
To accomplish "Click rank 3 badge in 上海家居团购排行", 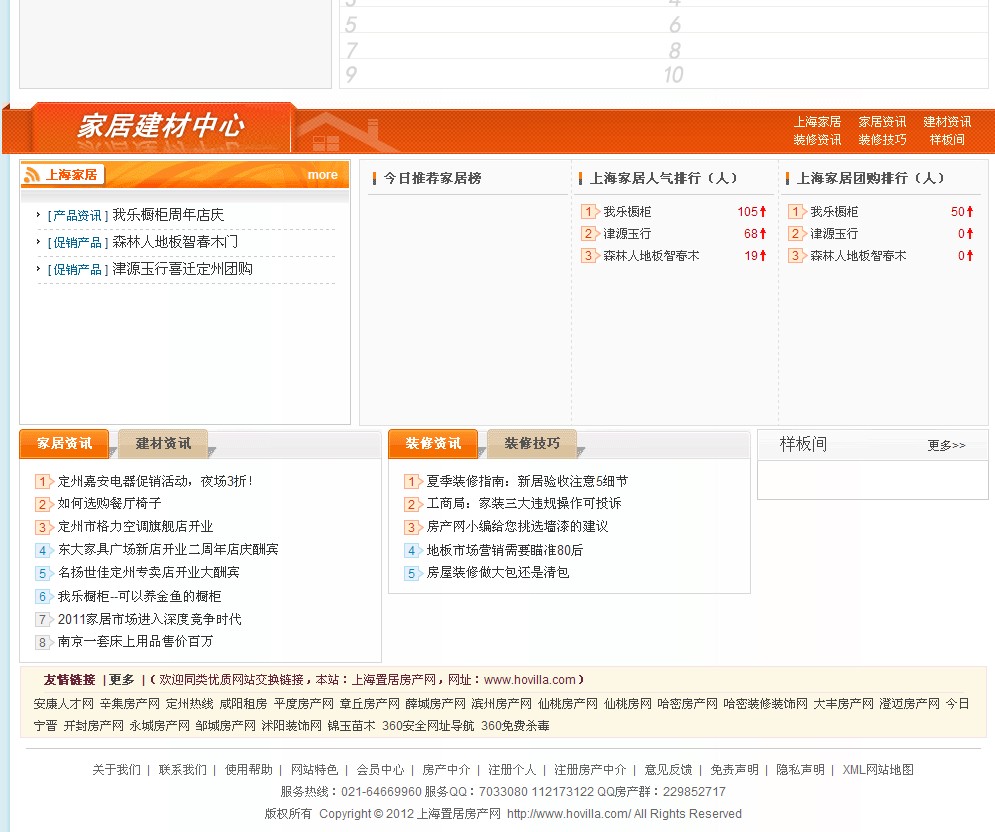I will (x=796, y=256).
